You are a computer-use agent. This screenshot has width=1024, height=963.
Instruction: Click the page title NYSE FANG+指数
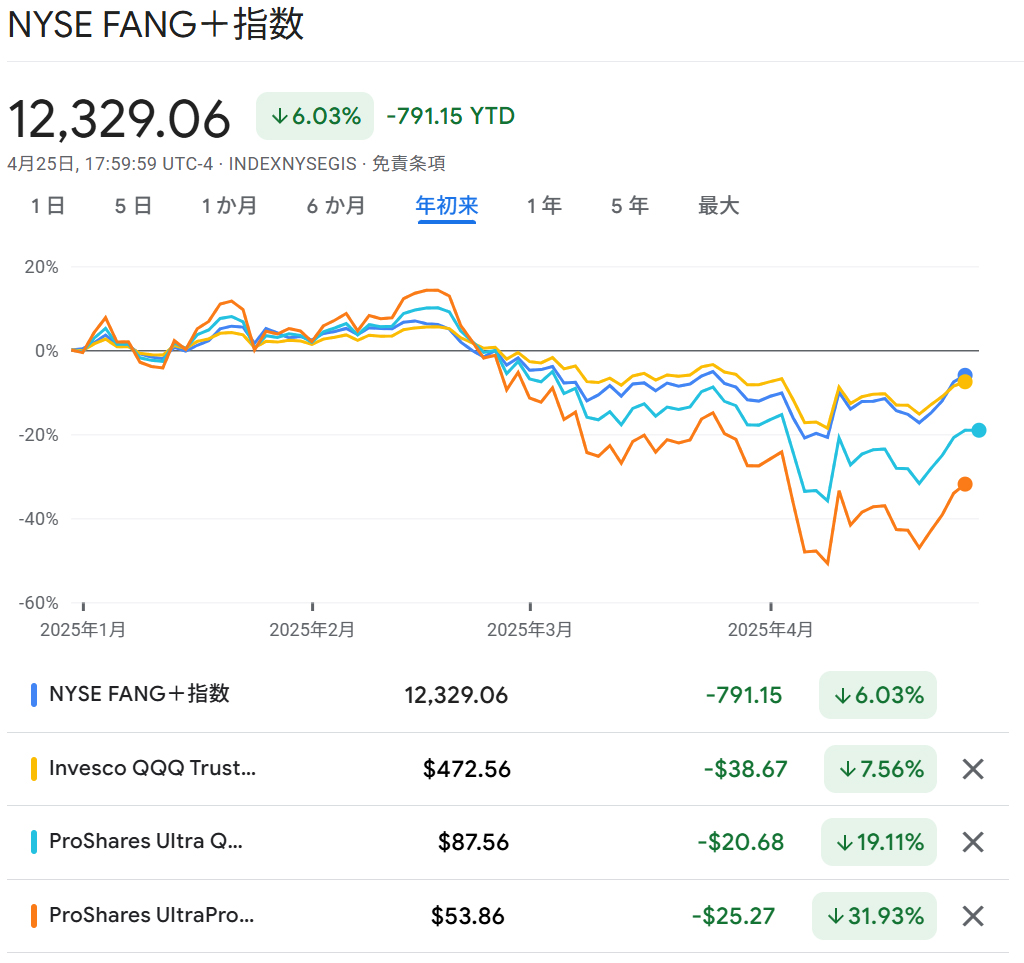click(x=155, y=25)
